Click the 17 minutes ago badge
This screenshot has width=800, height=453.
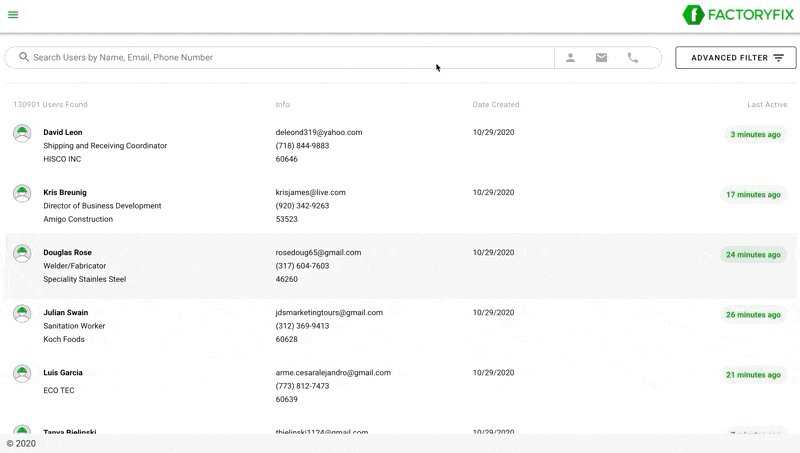pos(754,195)
